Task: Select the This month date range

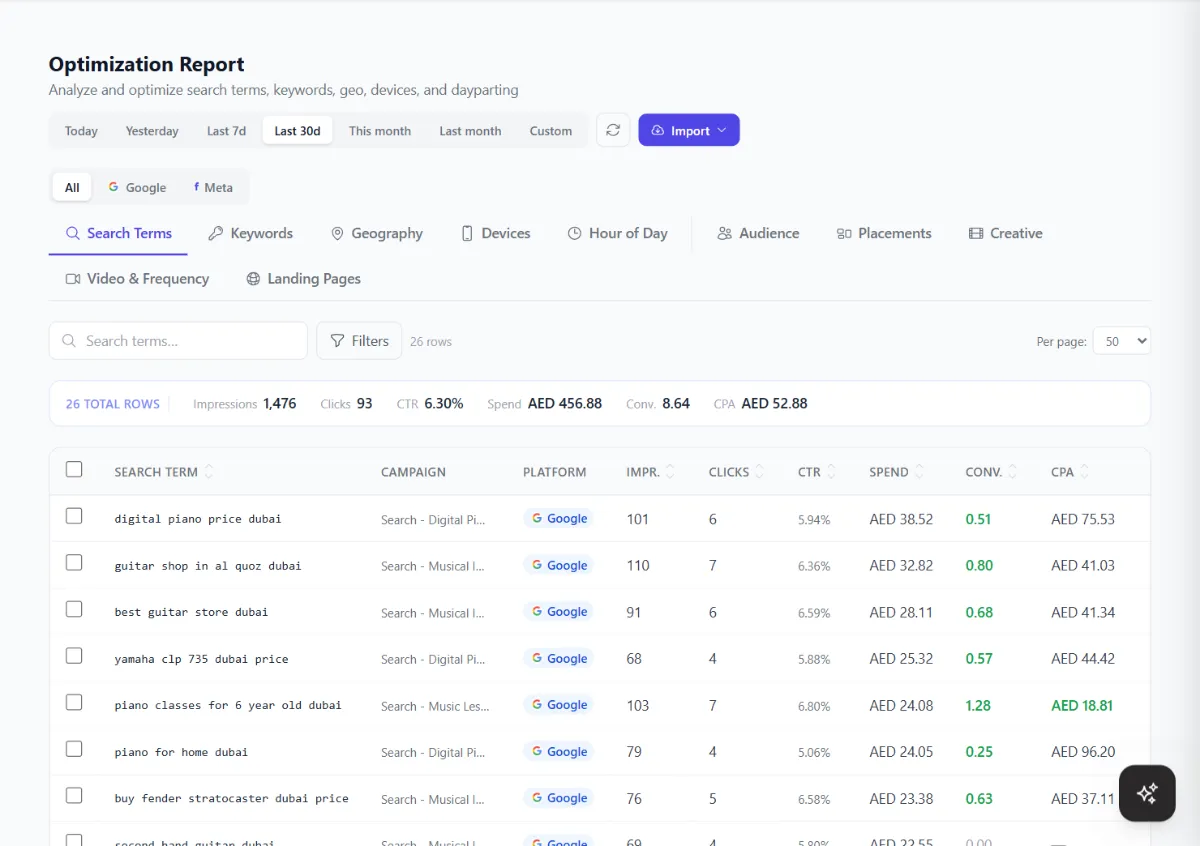Action: [x=380, y=131]
